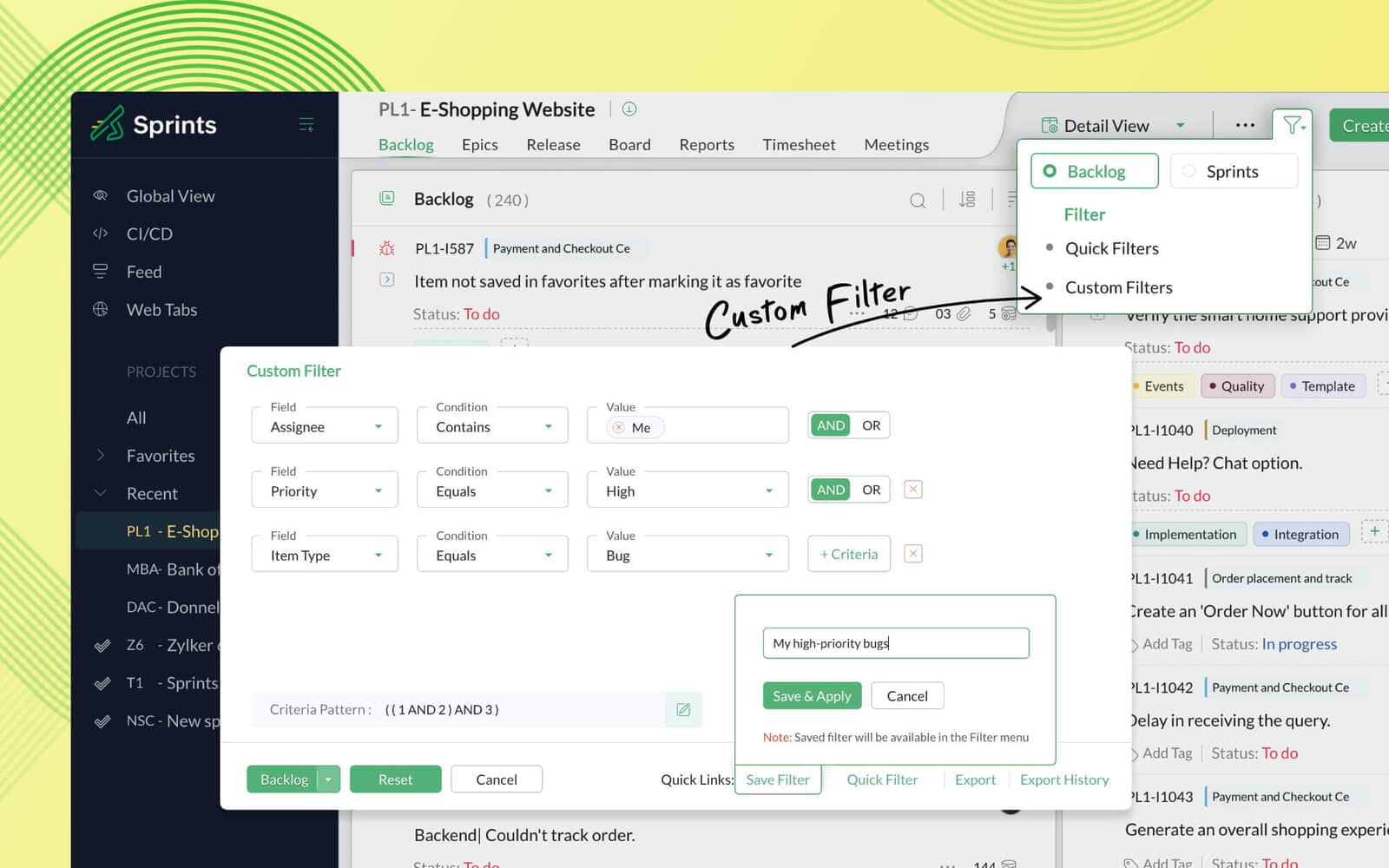1389x868 pixels.
Task: Open the Priority field dropdown
Action: tap(325, 491)
